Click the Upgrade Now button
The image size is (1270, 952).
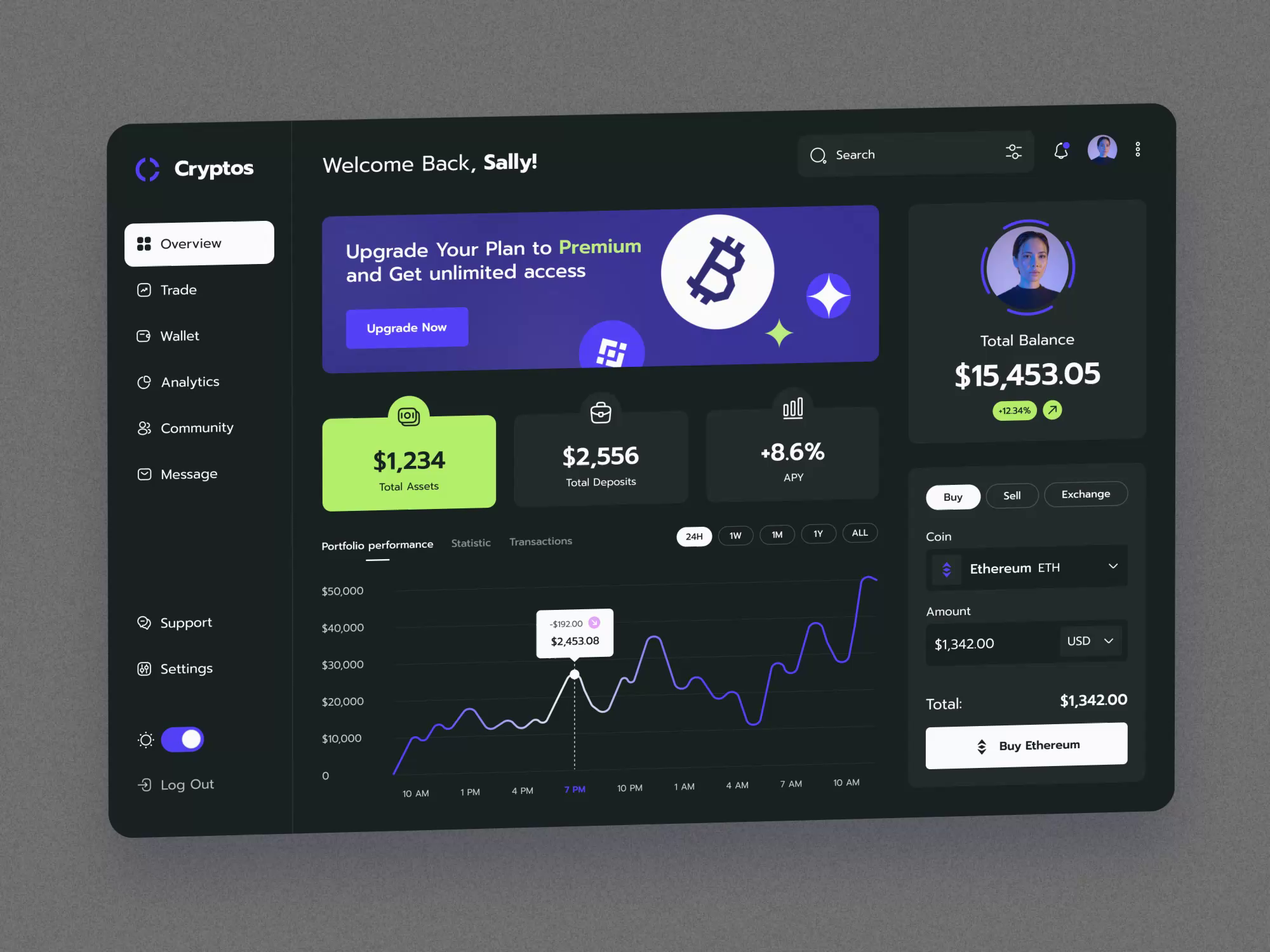[405, 327]
